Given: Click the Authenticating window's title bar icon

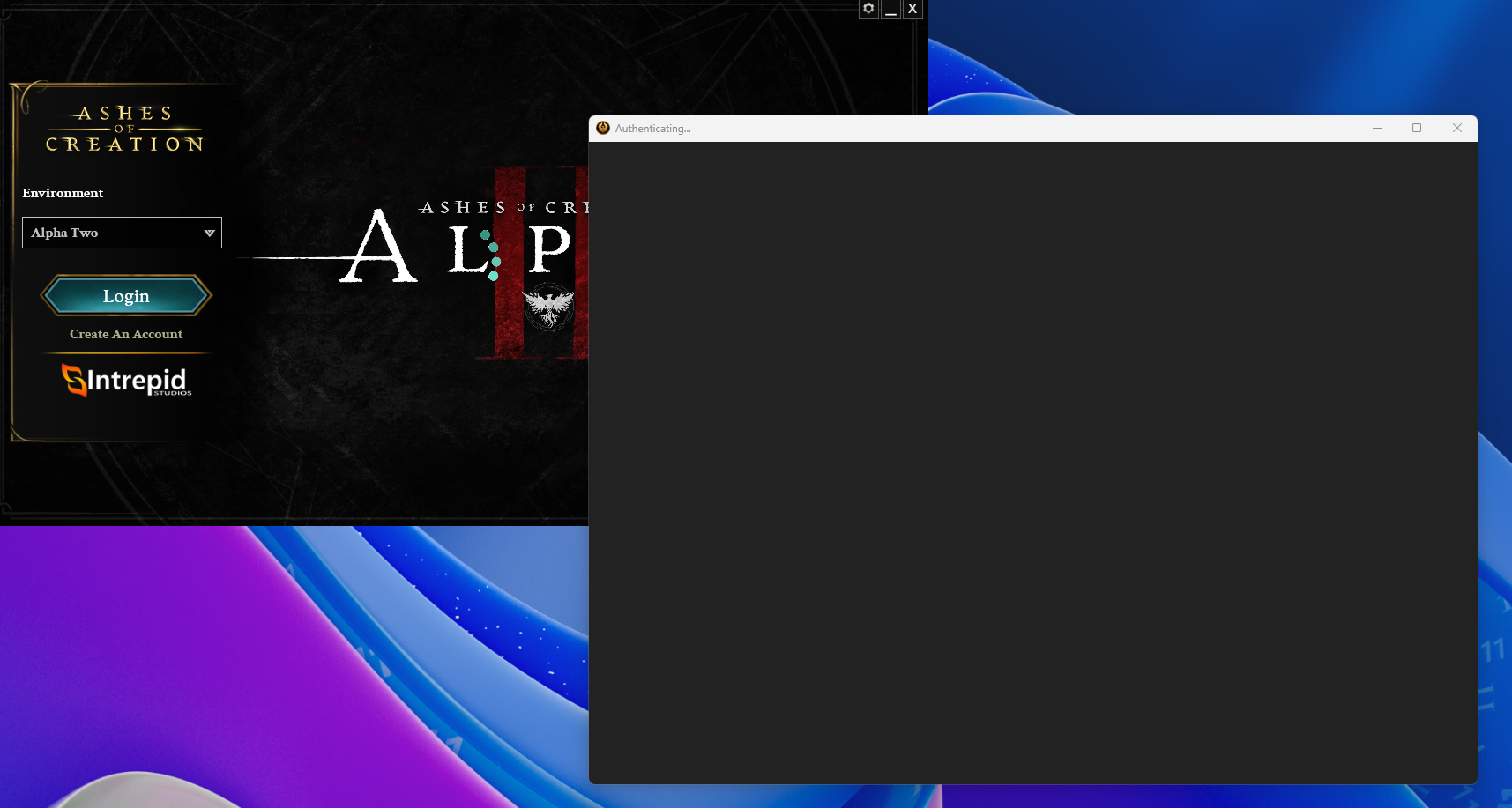Looking at the screenshot, I should point(604,128).
